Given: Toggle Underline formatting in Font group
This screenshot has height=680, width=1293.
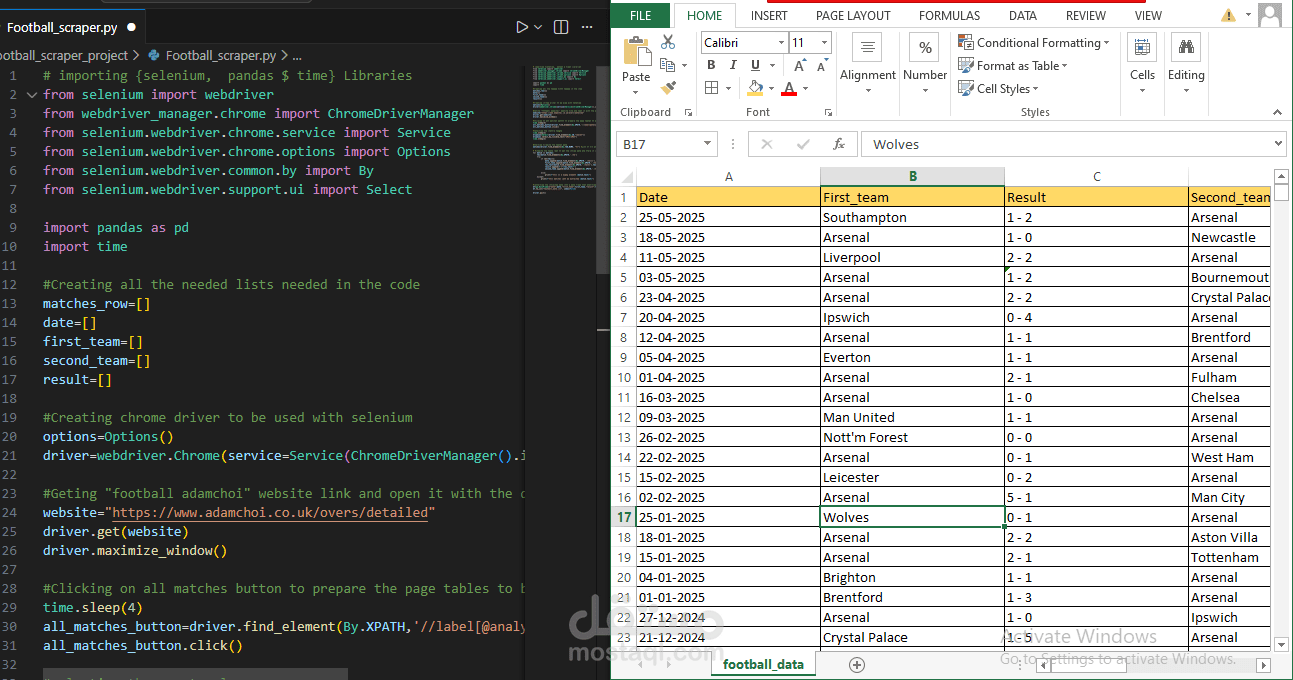Looking at the screenshot, I should [x=753, y=65].
